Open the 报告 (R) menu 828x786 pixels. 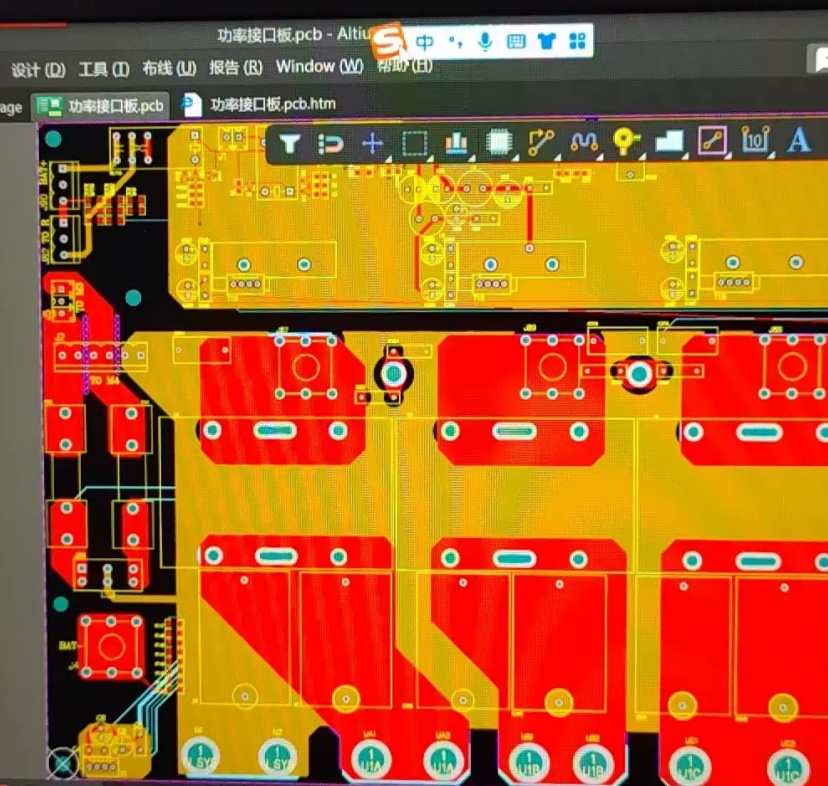pyautogui.click(x=236, y=68)
